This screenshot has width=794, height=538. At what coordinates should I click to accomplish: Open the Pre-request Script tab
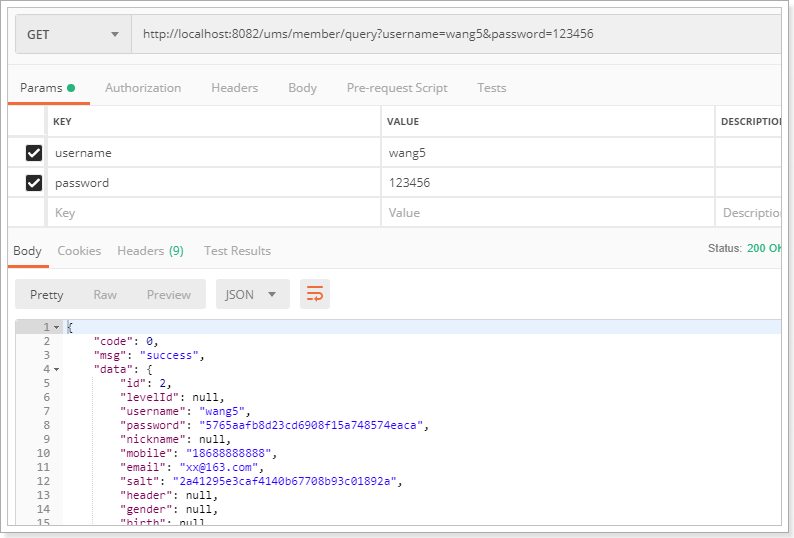pyautogui.click(x=397, y=88)
